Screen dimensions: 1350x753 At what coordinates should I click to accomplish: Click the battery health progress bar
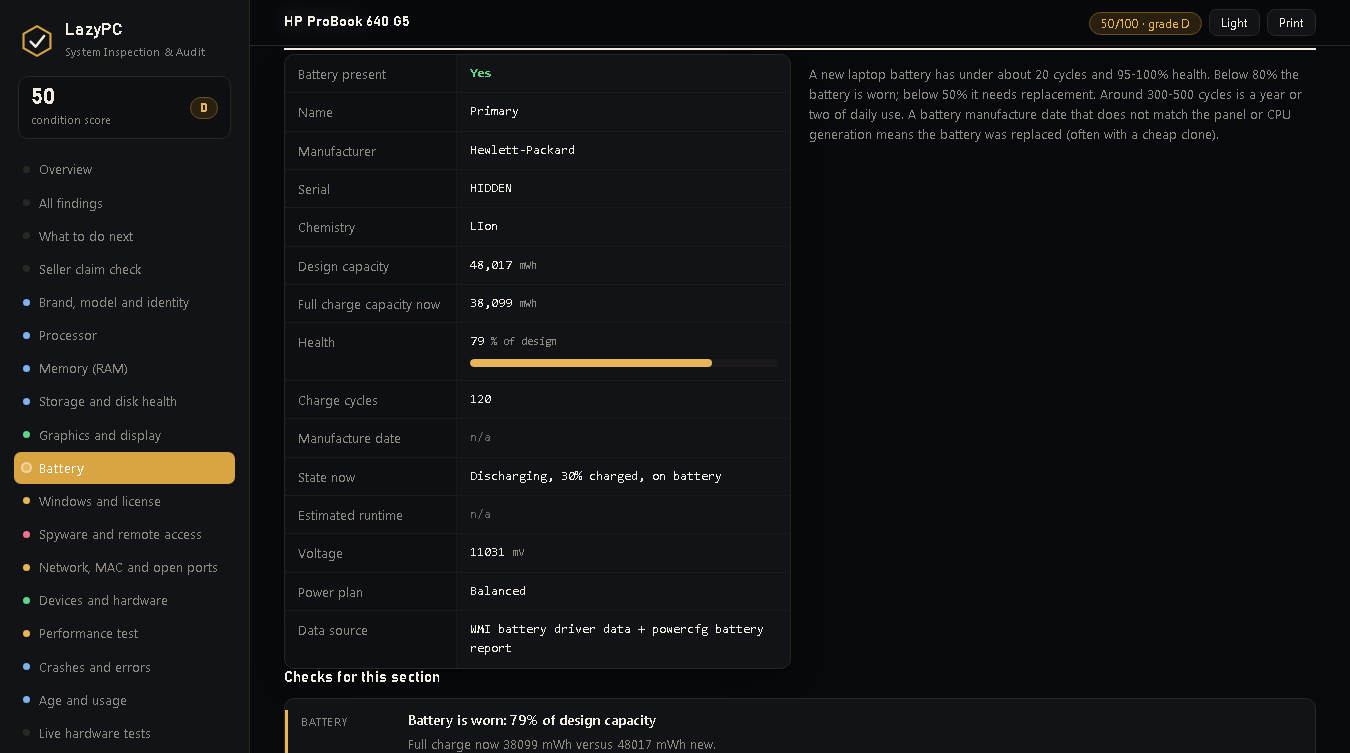[623, 363]
